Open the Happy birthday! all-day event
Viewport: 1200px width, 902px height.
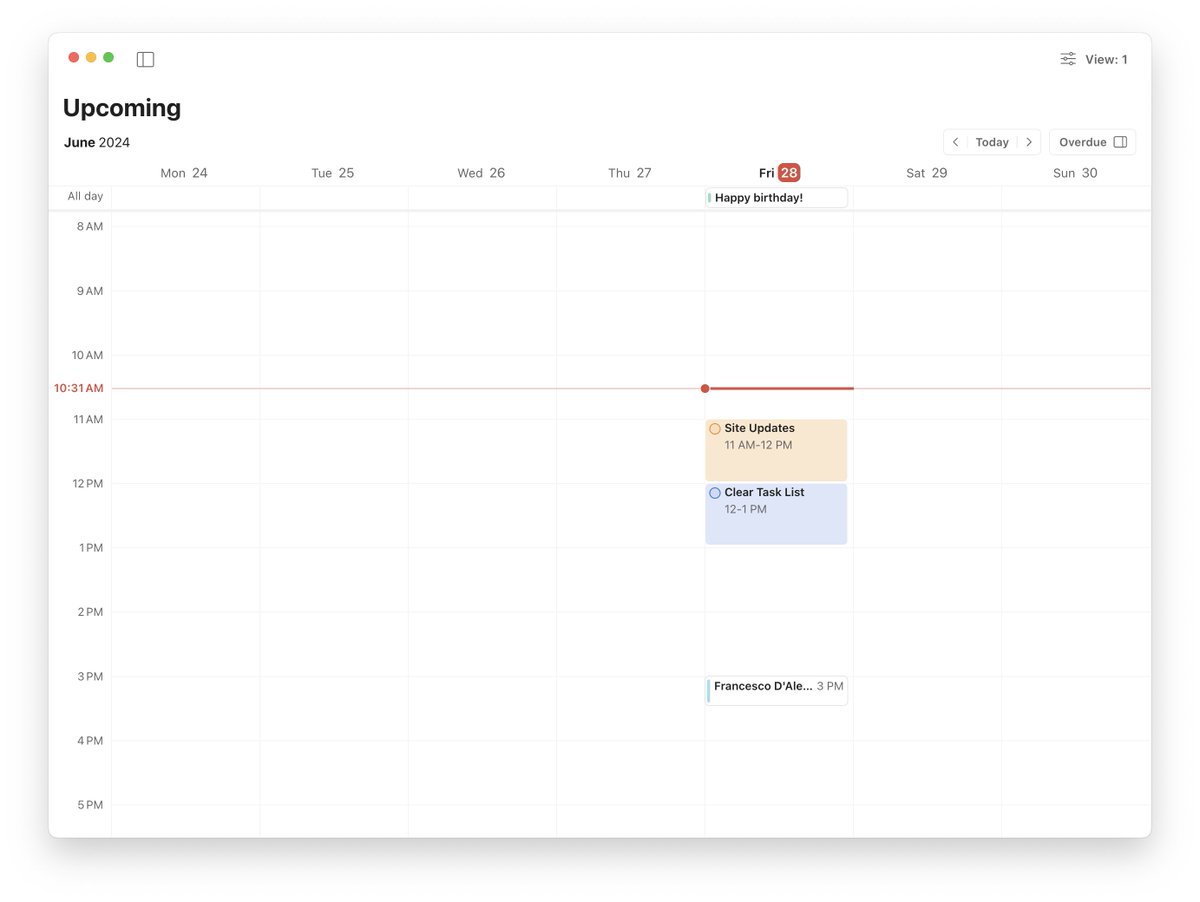coord(775,197)
